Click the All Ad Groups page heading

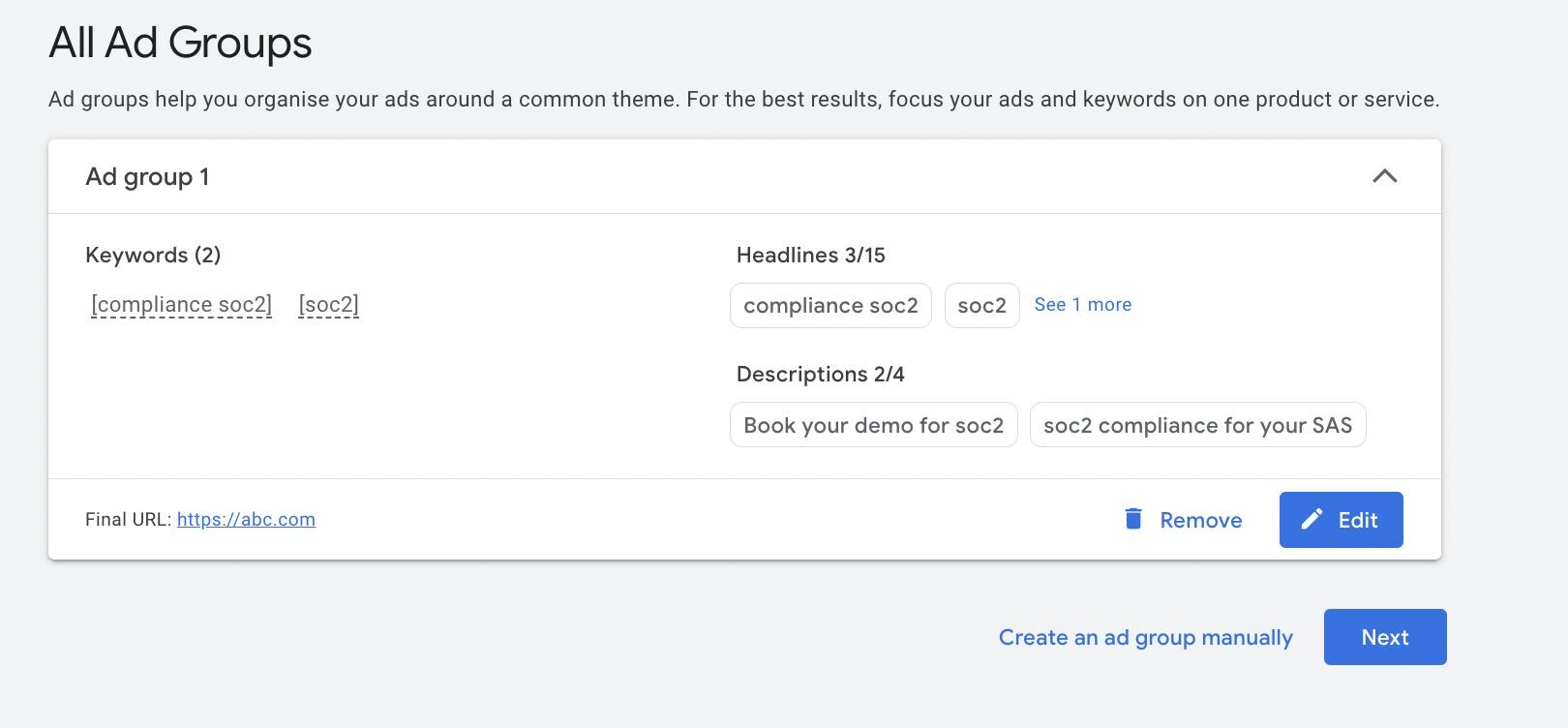(x=180, y=43)
